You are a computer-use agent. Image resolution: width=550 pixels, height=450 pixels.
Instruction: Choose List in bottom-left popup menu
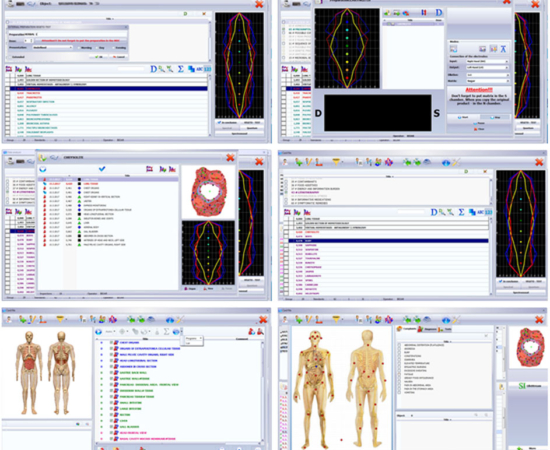pos(192,343)
